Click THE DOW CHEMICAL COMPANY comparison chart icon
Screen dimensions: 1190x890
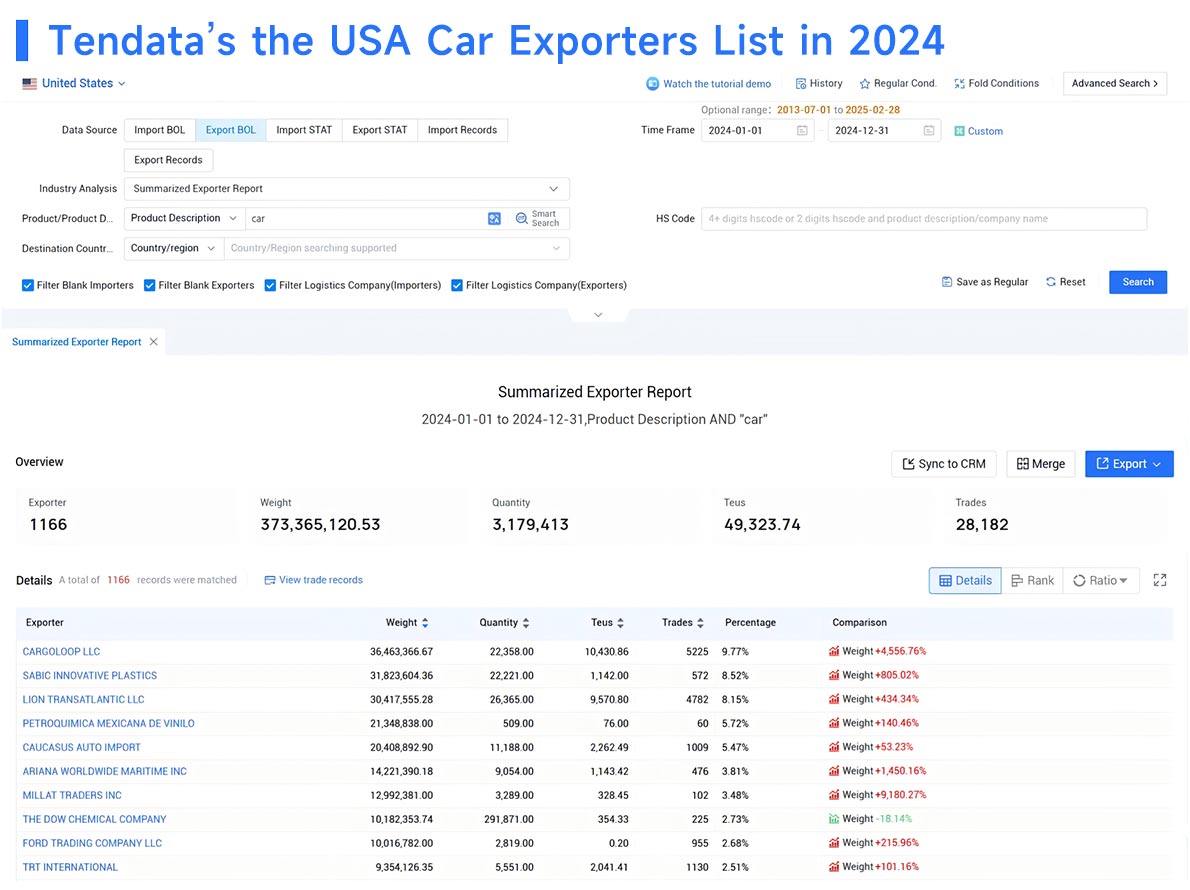click(x=834, y=819)
